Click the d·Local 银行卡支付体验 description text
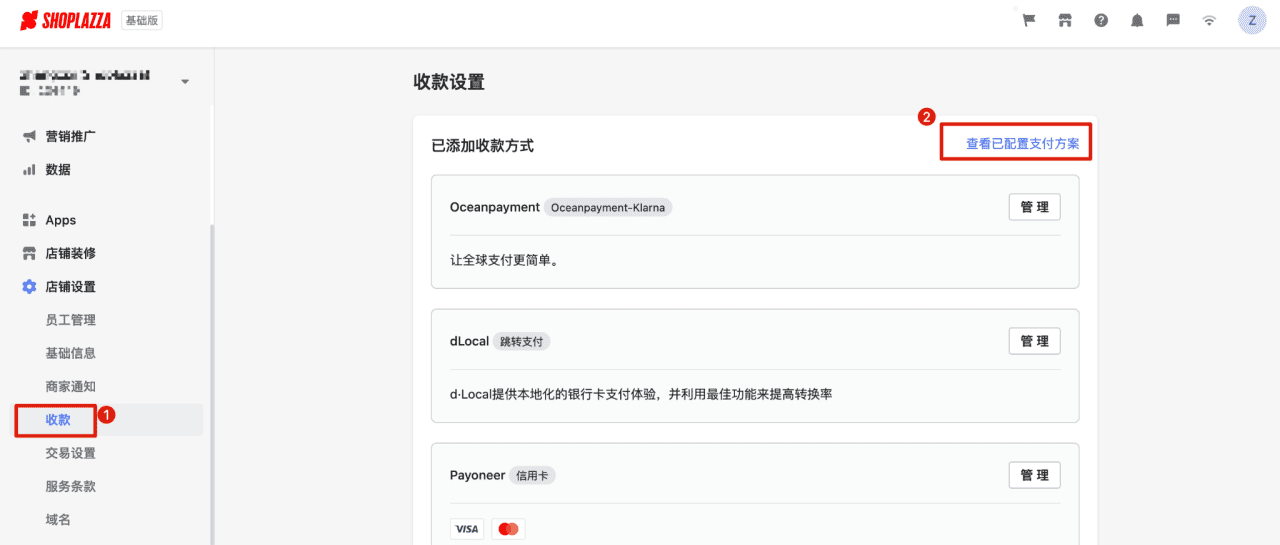 641,394
